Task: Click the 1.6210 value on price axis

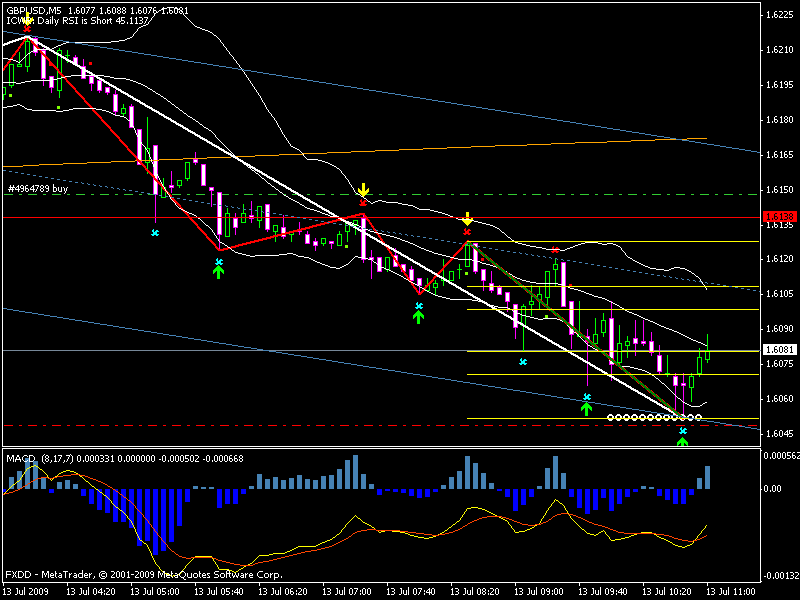Action: pyautogui.click(x=780, y=50)
